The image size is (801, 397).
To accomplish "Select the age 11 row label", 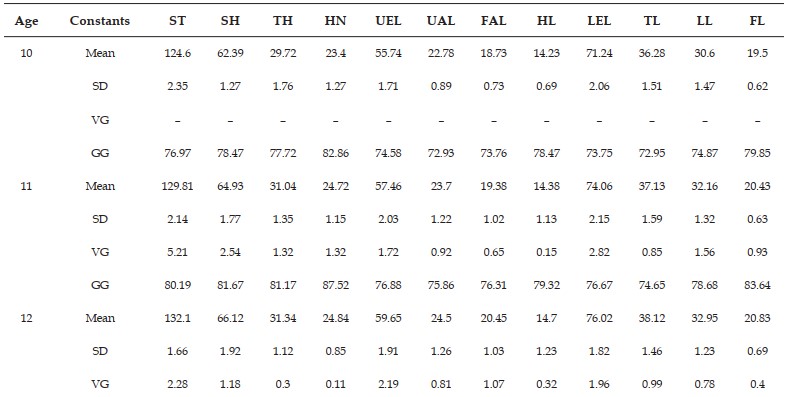I will point(26,186).
